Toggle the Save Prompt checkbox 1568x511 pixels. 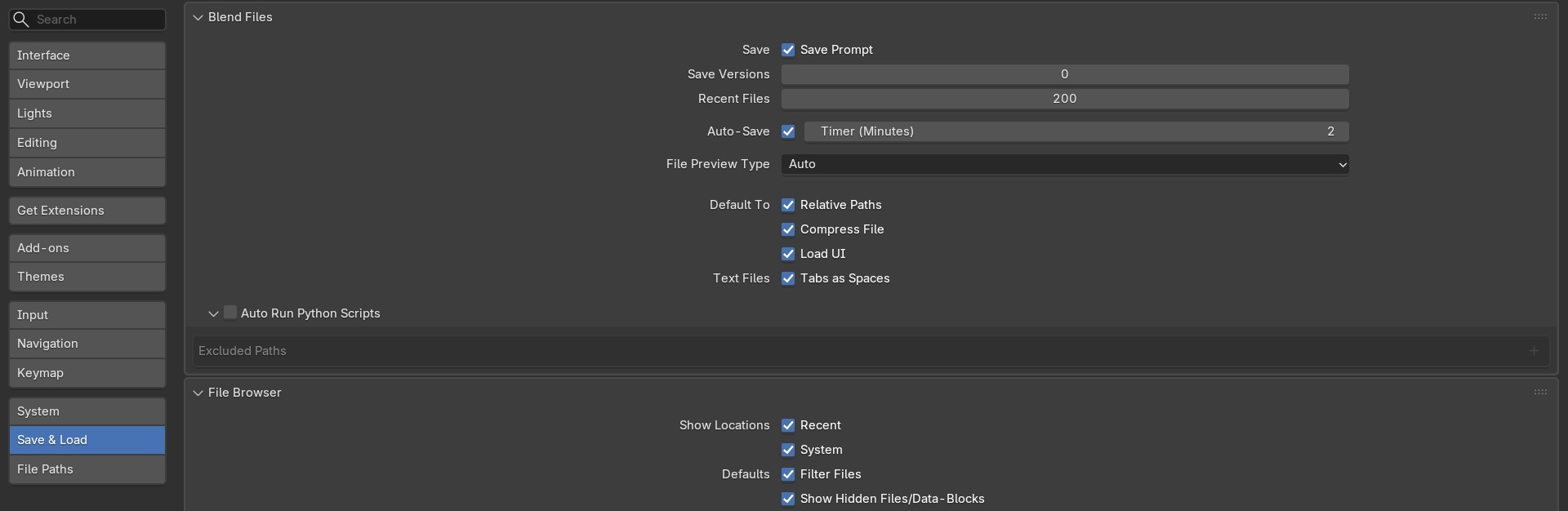pyautogui.click(x=788, y=50)
